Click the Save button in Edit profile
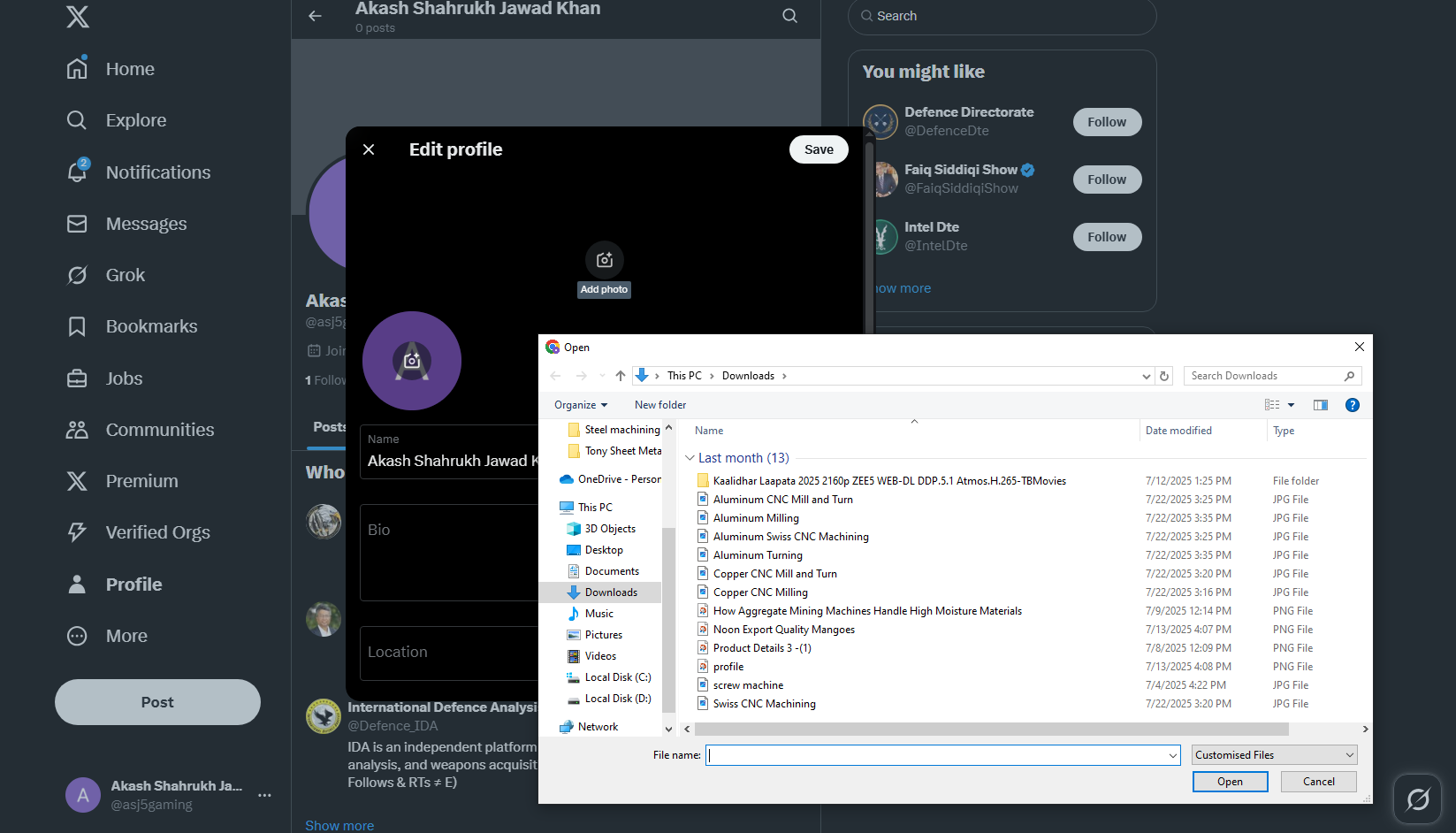 click(819, 149)
